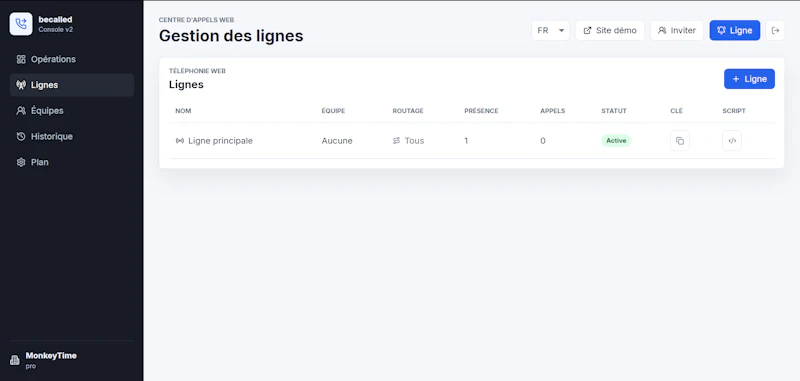Click the NOM column header

point(183,111)
